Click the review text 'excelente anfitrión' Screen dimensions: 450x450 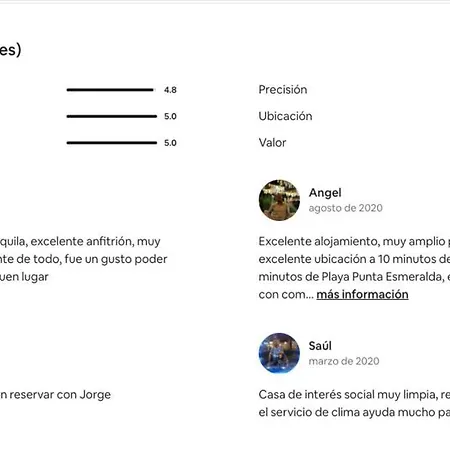pyautogui.click(x=84, y=259)
